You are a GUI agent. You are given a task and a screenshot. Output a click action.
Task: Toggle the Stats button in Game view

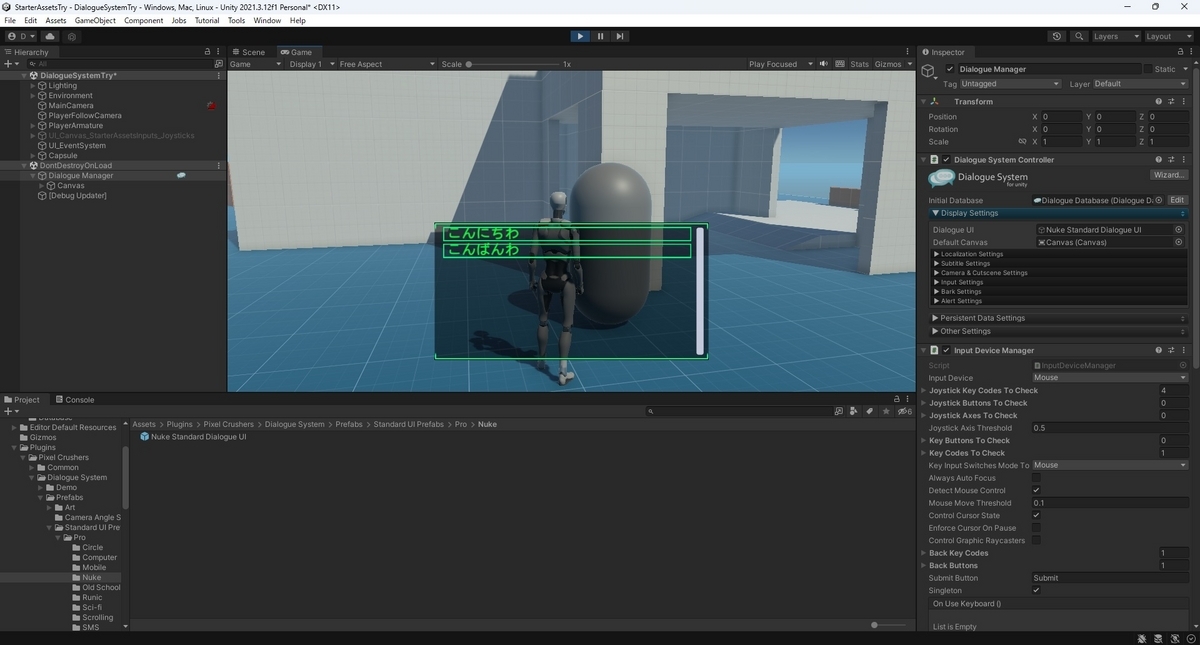tap(860, 64)
